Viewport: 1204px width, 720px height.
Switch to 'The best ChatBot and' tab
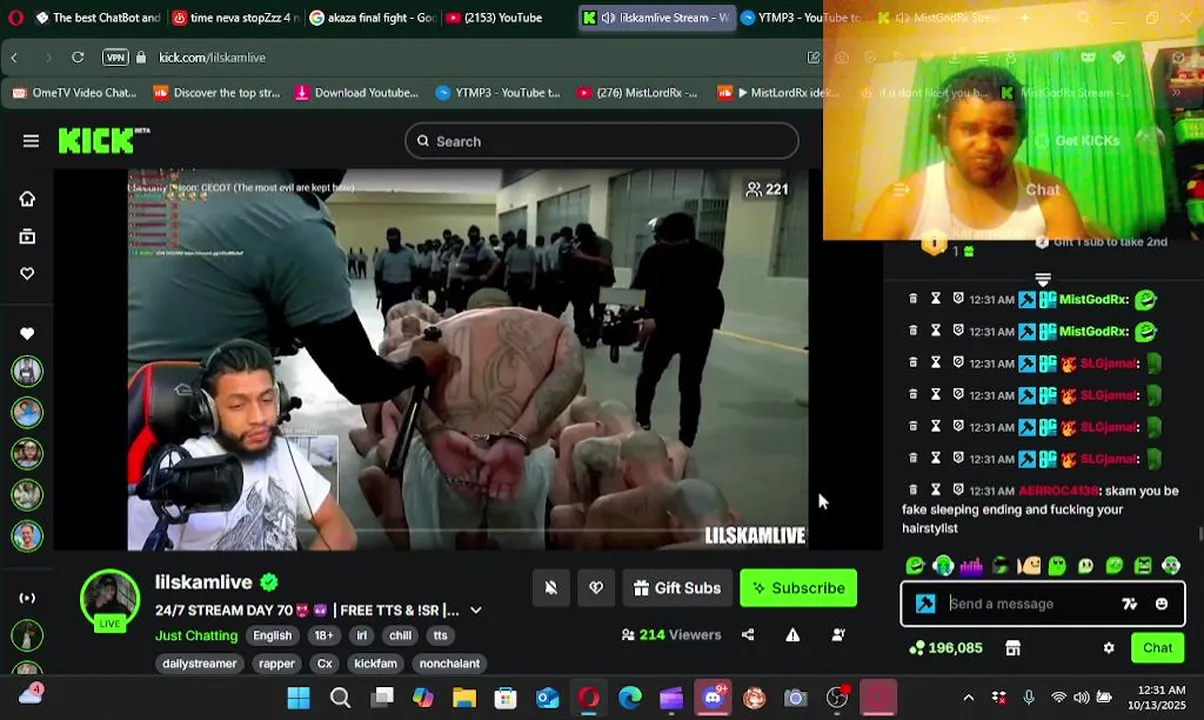click(96, 18)
